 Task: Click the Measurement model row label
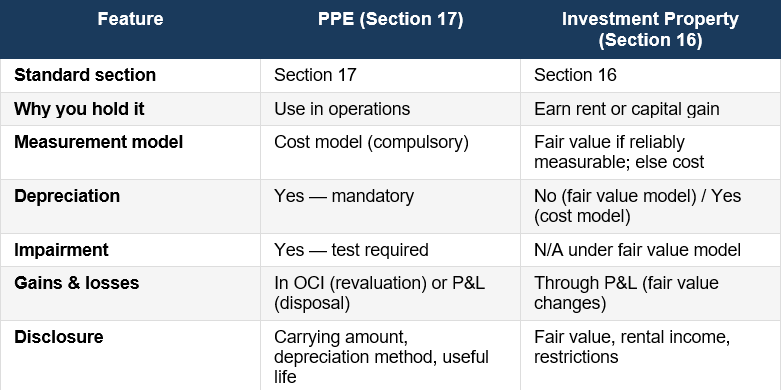pyautogui.click(x=99, y=142)
